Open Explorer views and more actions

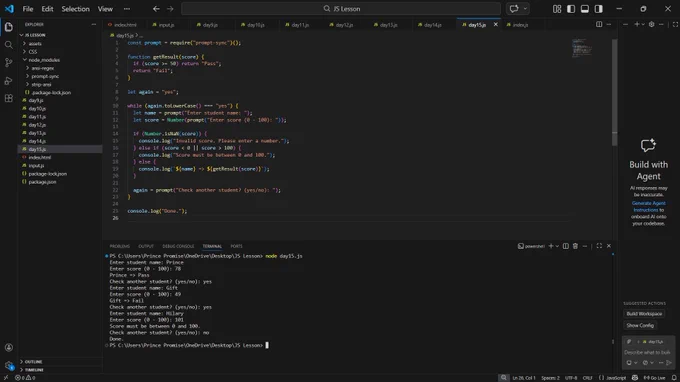[x=94, y=25]
